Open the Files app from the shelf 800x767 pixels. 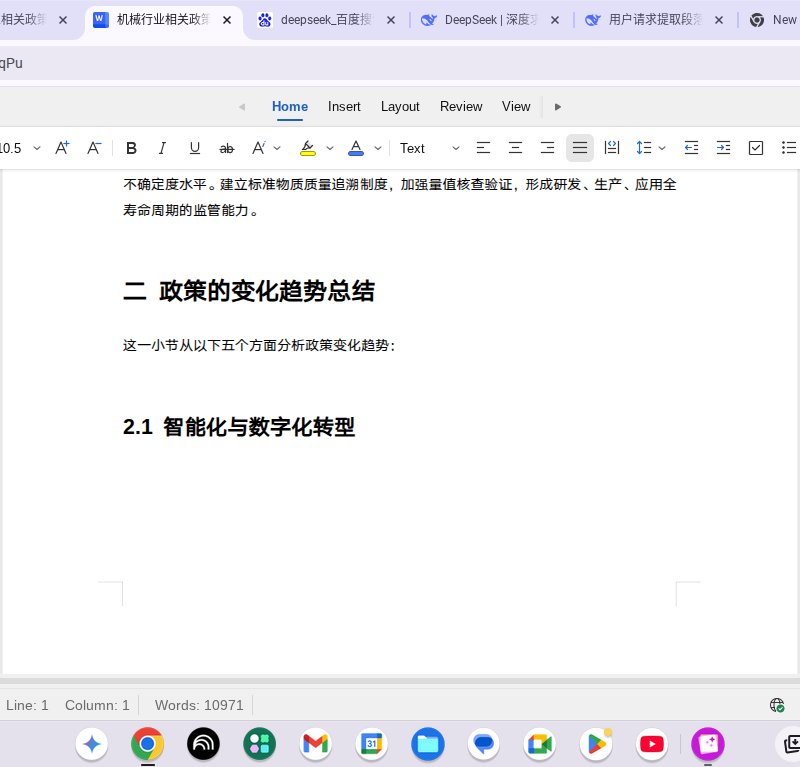(x=428, y=744)
